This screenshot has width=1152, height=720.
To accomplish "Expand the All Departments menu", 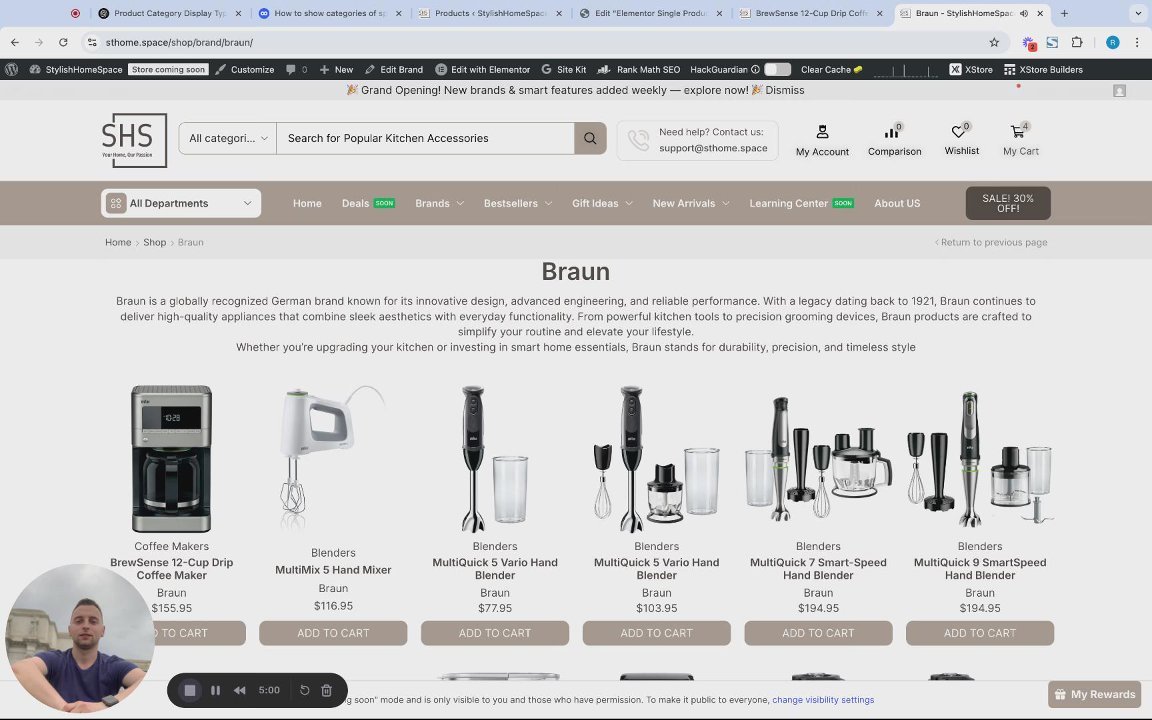I will [x=181, y=204].
